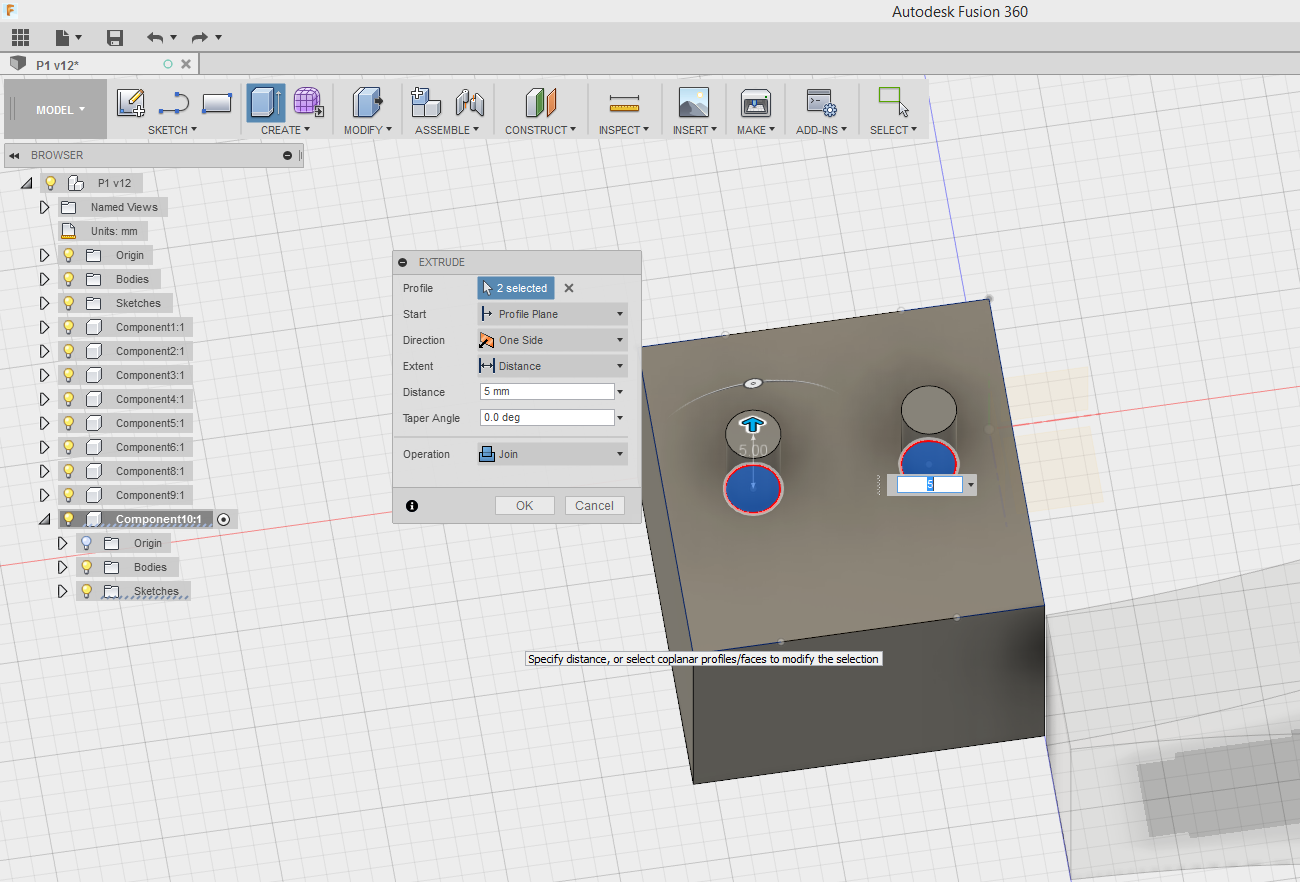This screenshot has height=882, width=1300.
Task: Click the Select tool icon
Action: point(893,102)
